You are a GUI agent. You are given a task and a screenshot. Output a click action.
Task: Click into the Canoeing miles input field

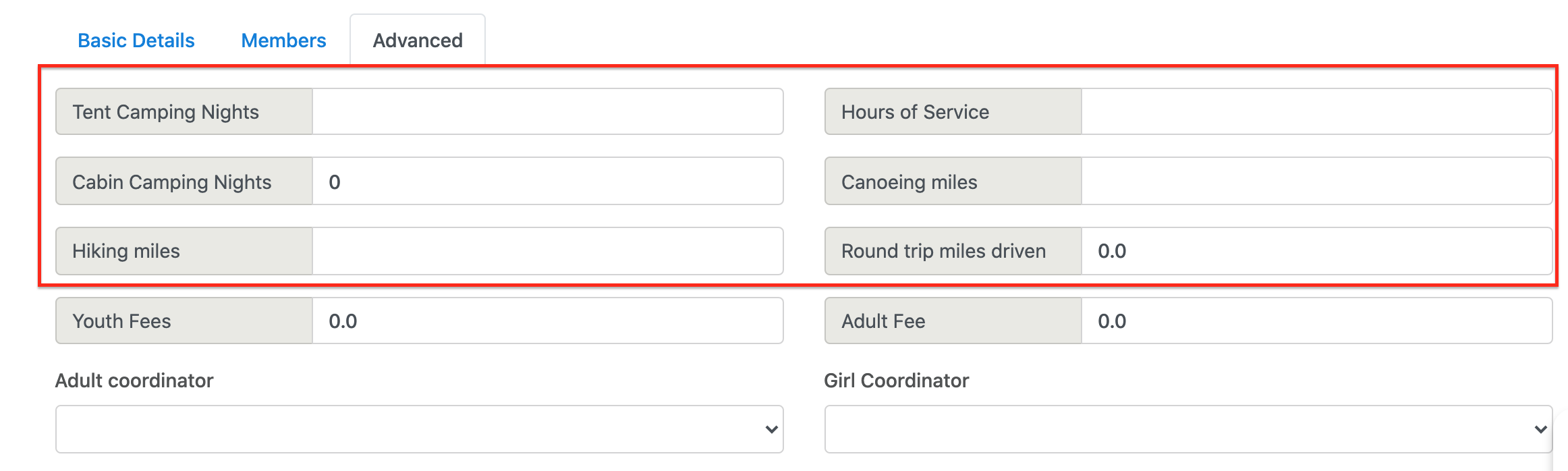point(1316,182)
